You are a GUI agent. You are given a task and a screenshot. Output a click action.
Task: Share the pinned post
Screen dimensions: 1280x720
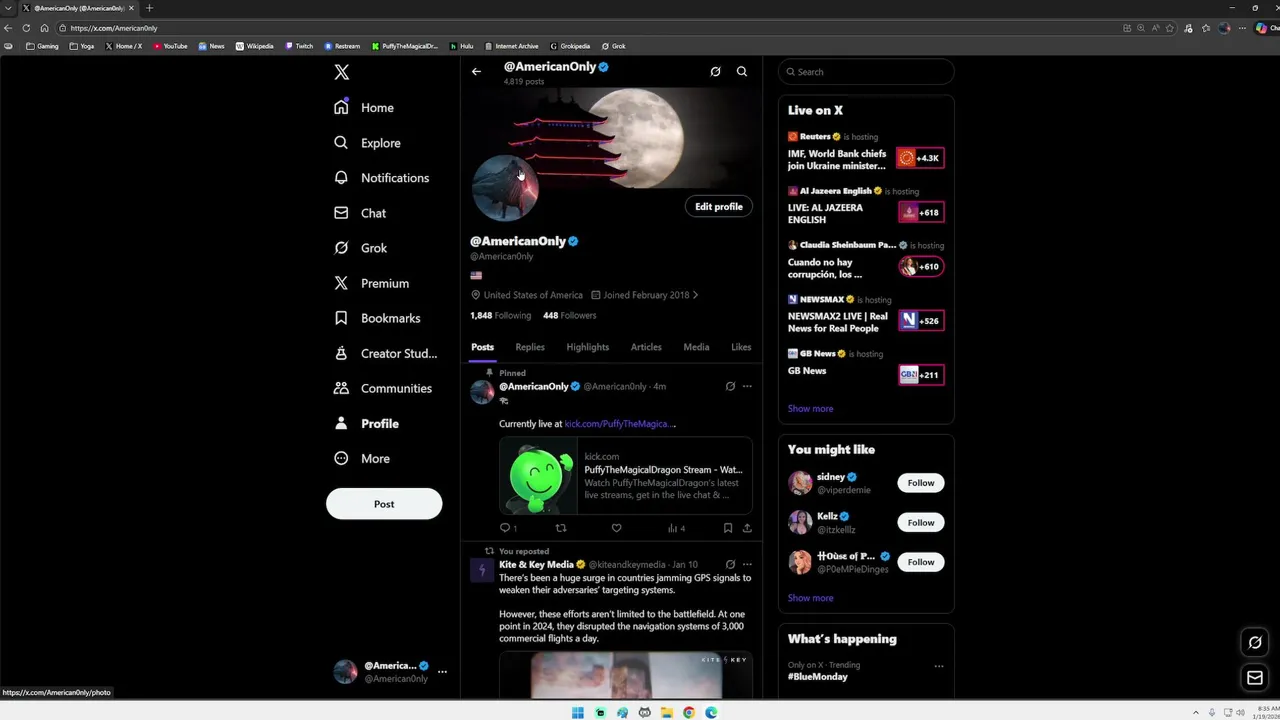(747, 528)
